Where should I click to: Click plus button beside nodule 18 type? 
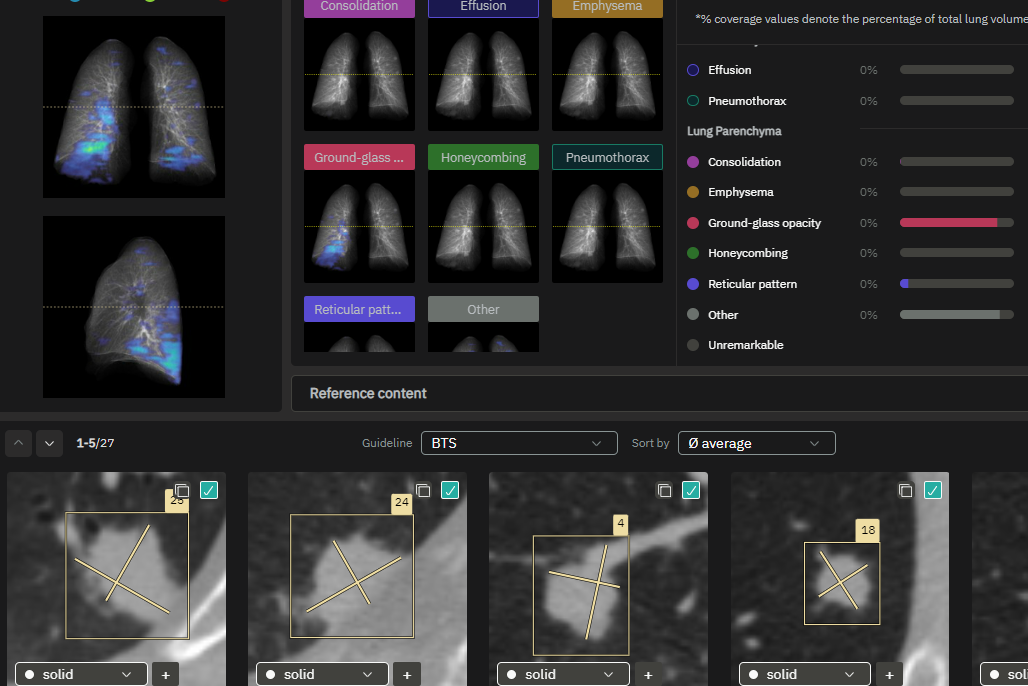[889, 675]
